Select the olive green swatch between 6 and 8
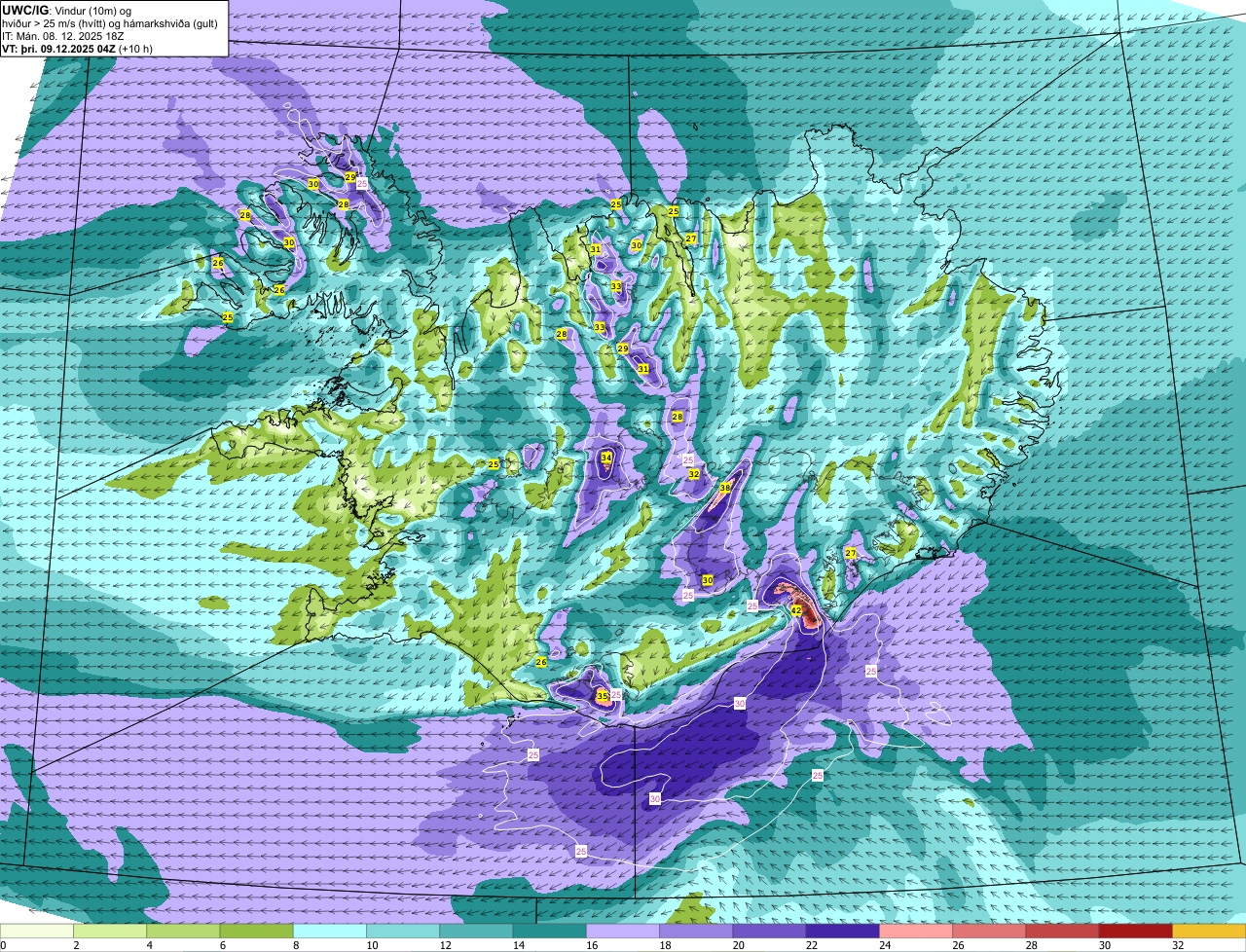Screen dimensions: 1246x952 (256, 931)
